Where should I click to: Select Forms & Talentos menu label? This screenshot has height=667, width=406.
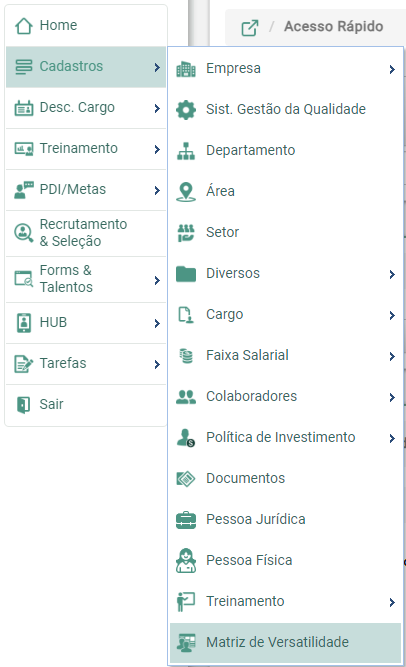[x=66, y=279]
